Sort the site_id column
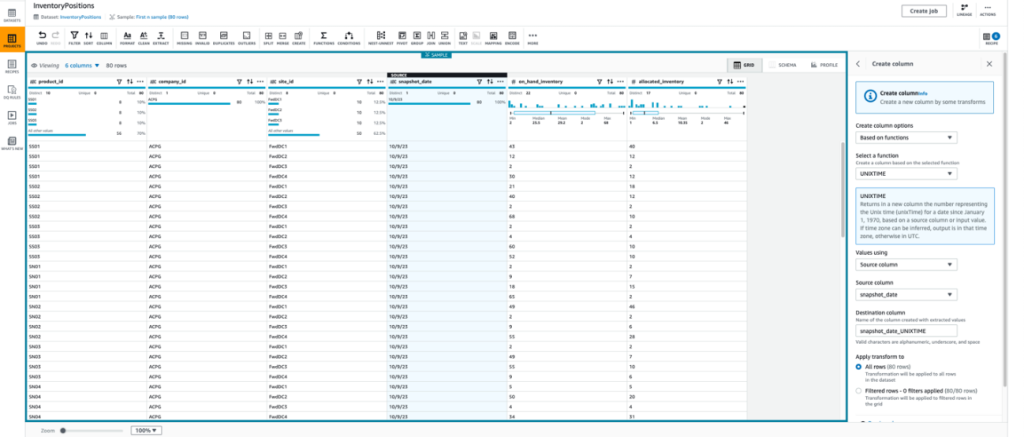The image size is (1024, 437). tap(370, 82)
